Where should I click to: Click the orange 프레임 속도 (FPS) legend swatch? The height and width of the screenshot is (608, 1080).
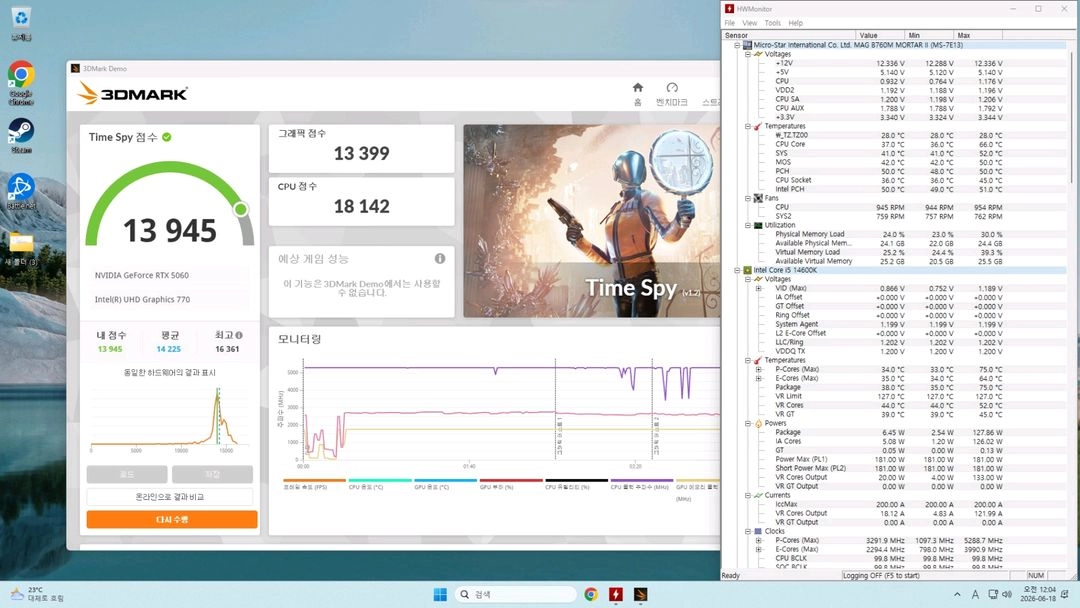click(x=314, y=481)
